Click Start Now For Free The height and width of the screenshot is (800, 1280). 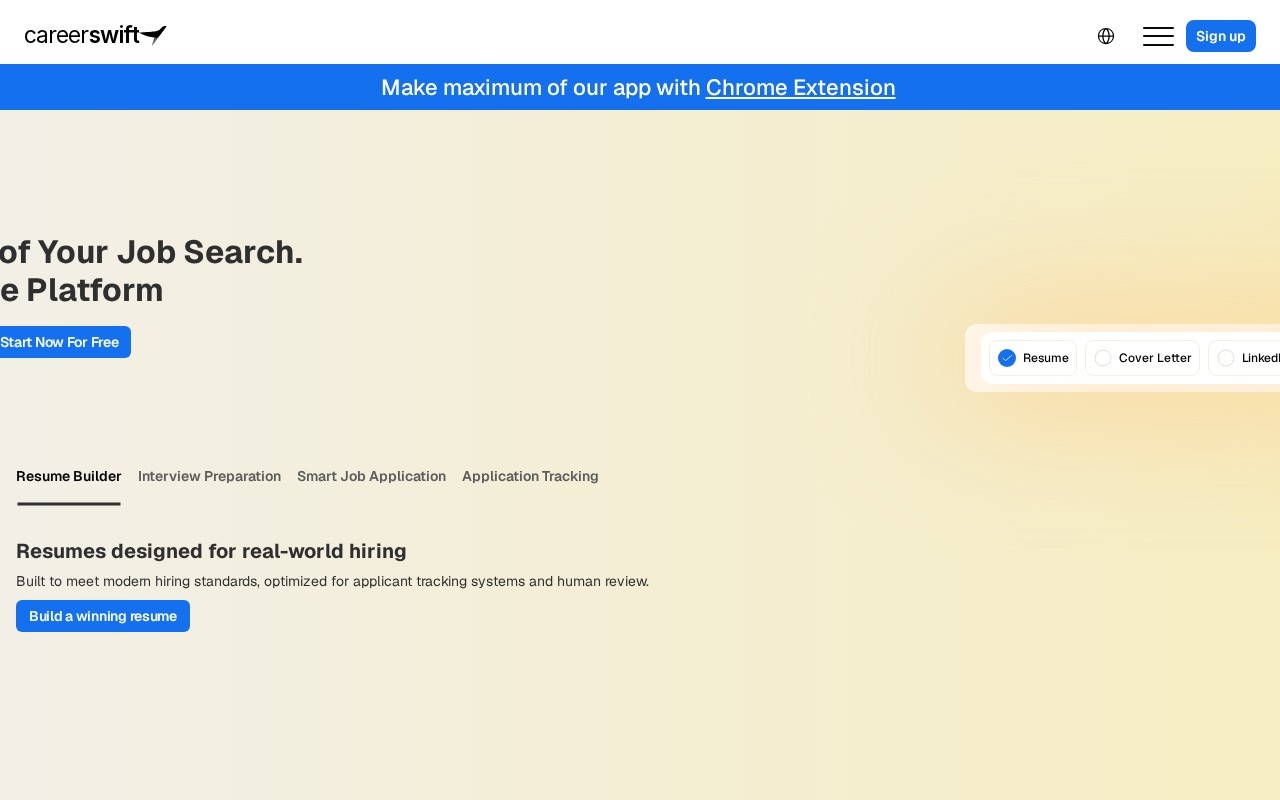click(59, 342)
